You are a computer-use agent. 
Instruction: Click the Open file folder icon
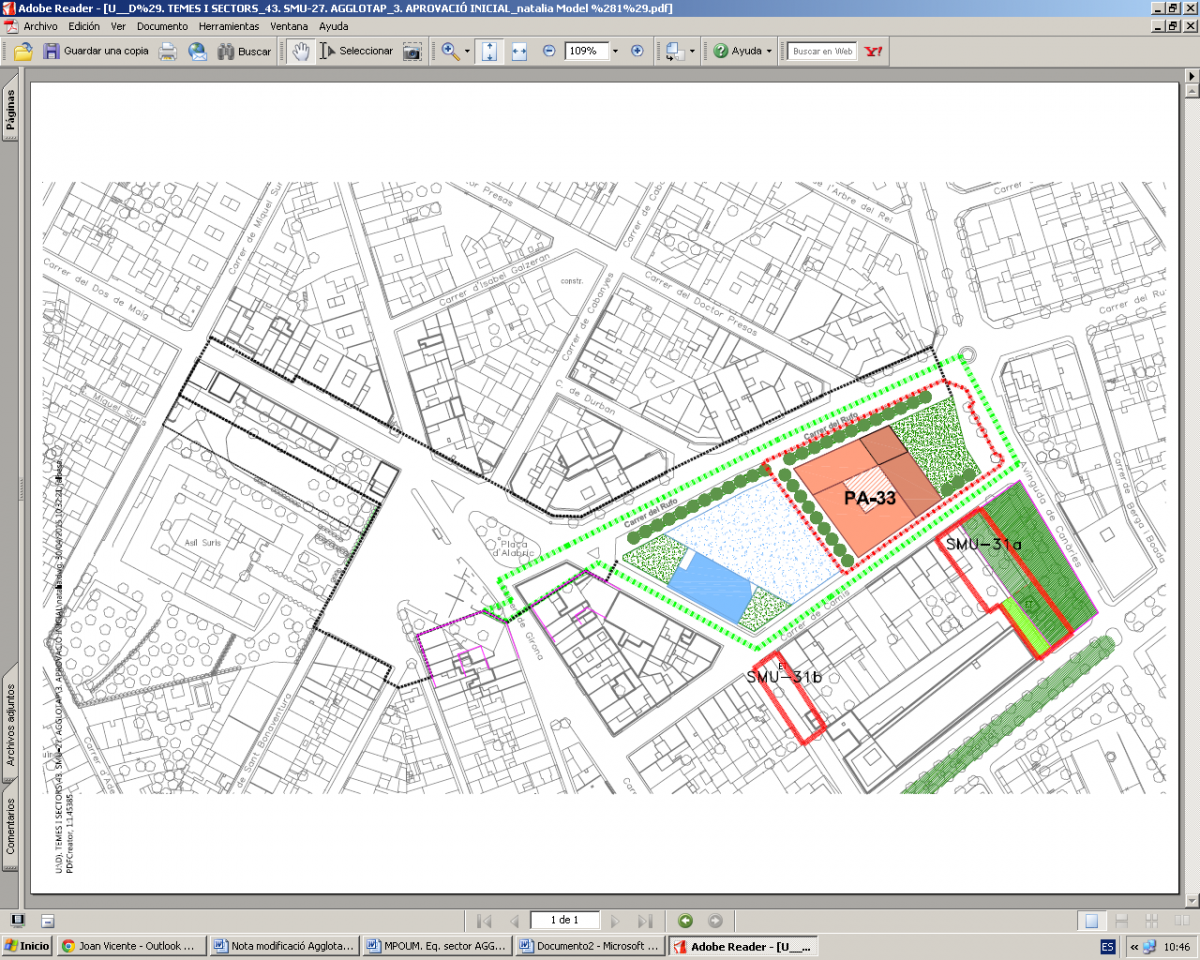pyautogui.click(x=22, y=51)
